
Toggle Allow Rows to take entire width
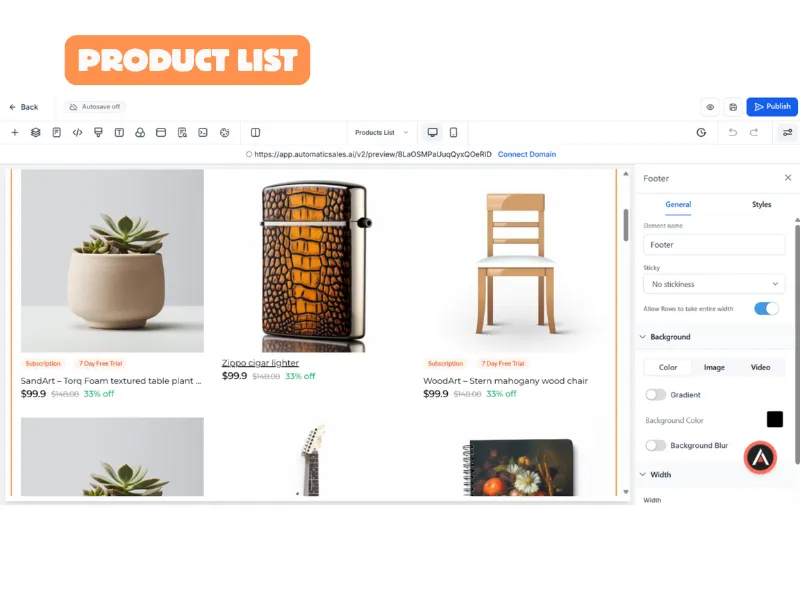pos(766,309)
